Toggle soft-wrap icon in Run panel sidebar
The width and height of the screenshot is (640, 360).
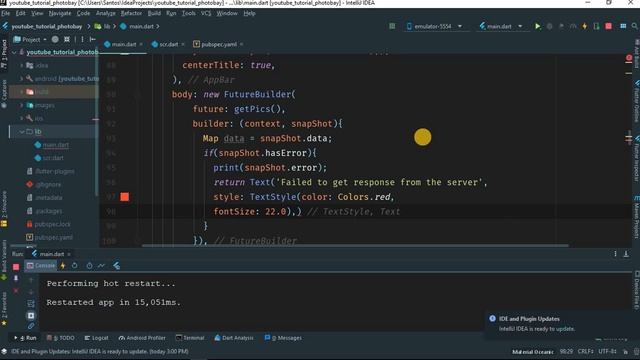(x=31, y=304)
